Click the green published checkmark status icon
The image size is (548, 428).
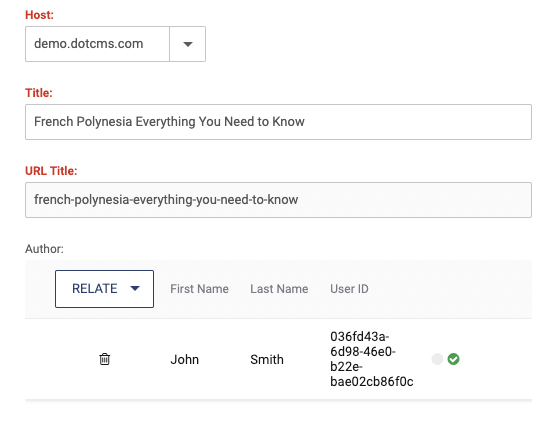coord(453,359)
